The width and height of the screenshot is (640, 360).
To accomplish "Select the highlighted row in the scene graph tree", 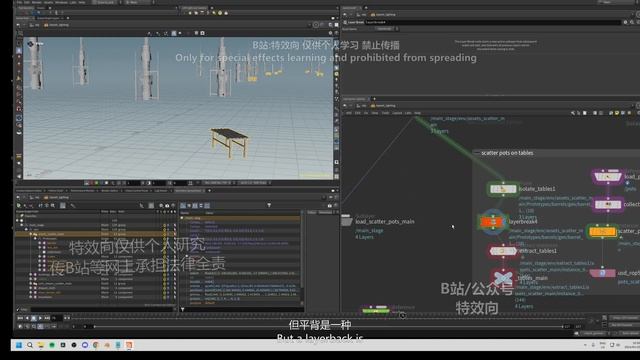I will click(x=96, y=234).
